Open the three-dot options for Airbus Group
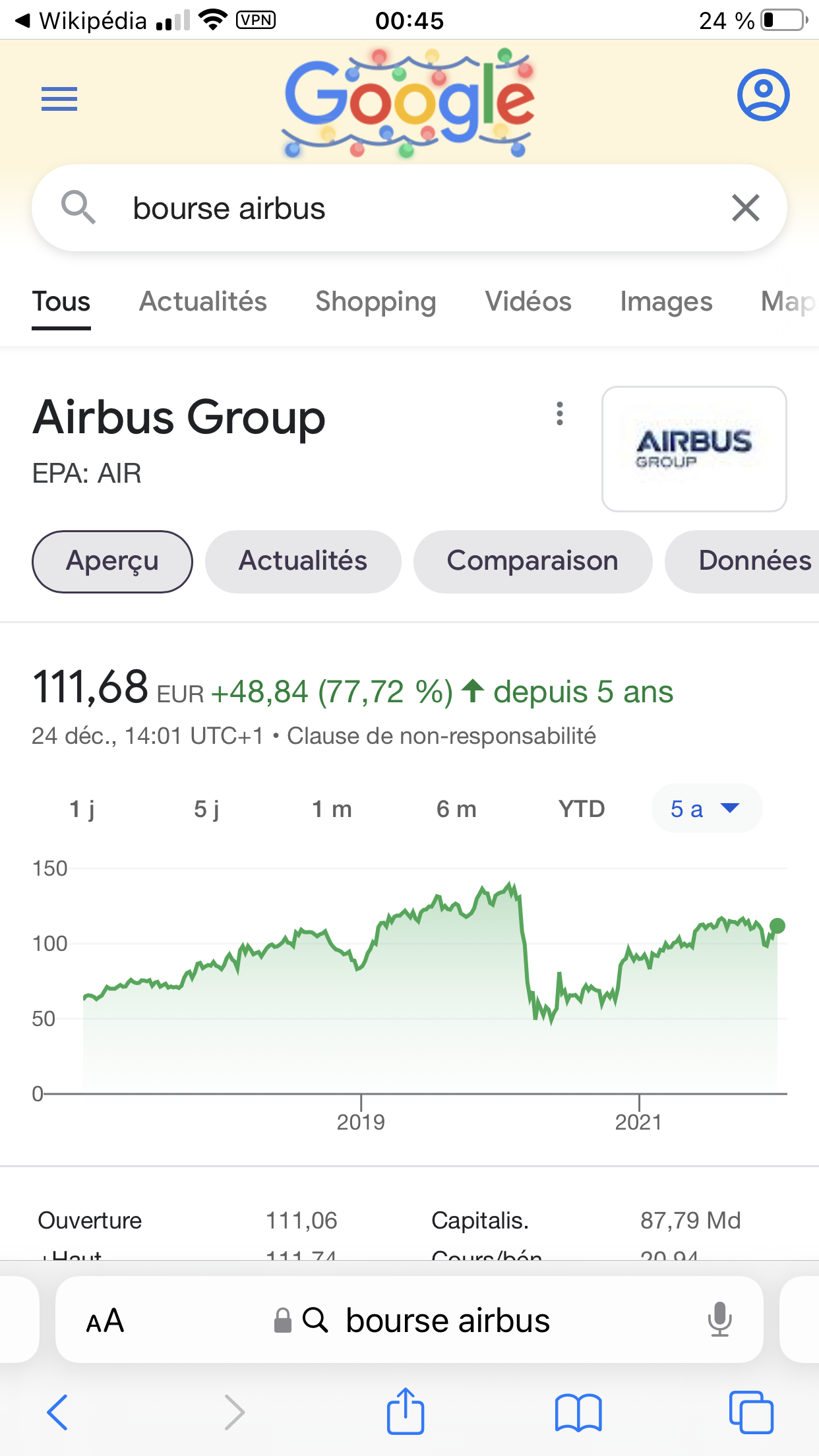The height and width of the screenshot is (1456, 819). (x=560, y=414)
